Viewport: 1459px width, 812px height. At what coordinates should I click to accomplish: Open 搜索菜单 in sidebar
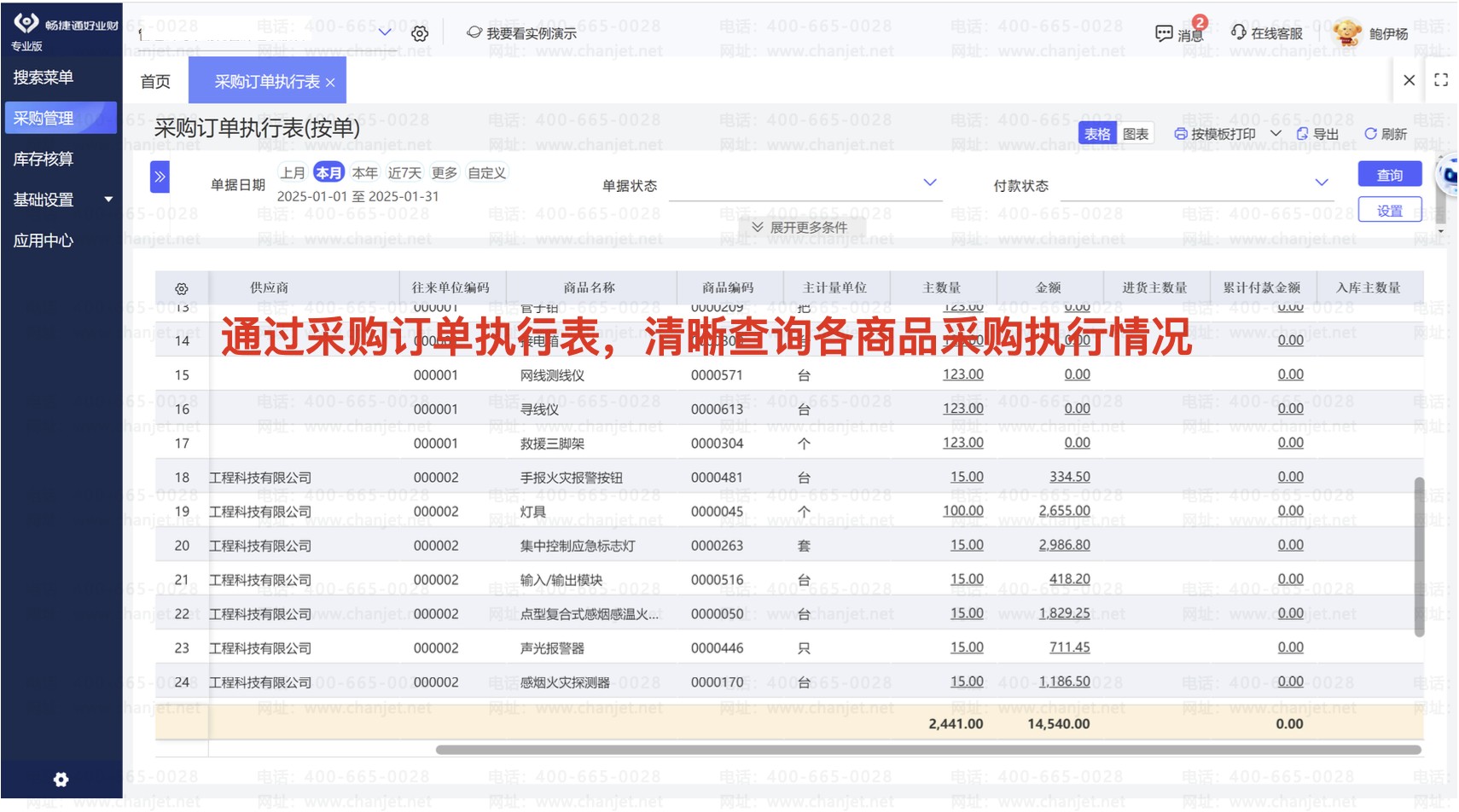coord(44,78)
